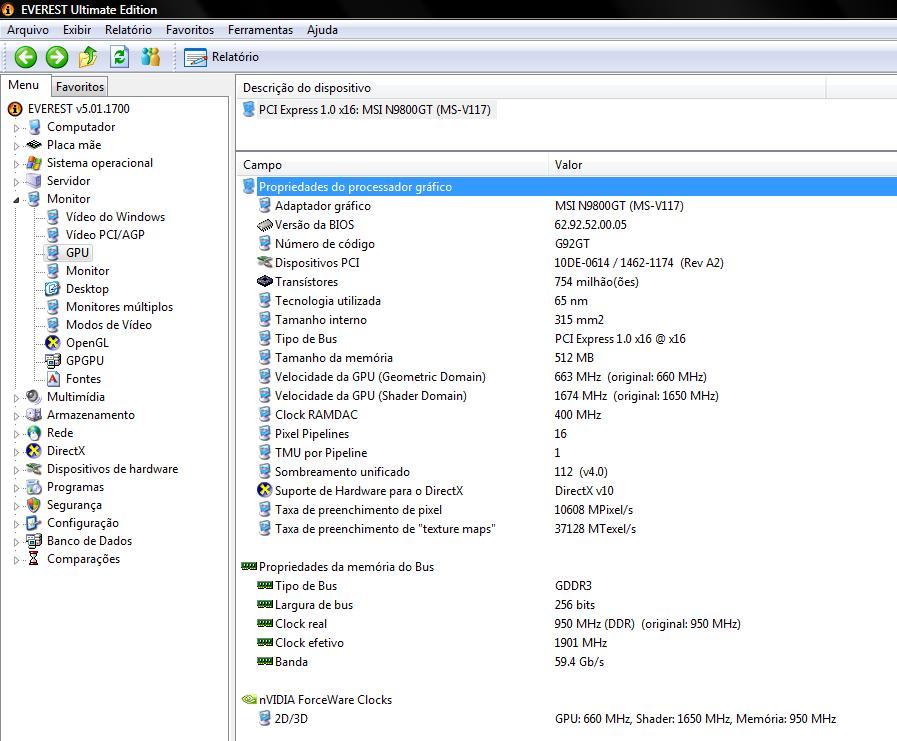Open the Relatório menu
The height and width of the screenshot is (741, 897).
point(128,30)
